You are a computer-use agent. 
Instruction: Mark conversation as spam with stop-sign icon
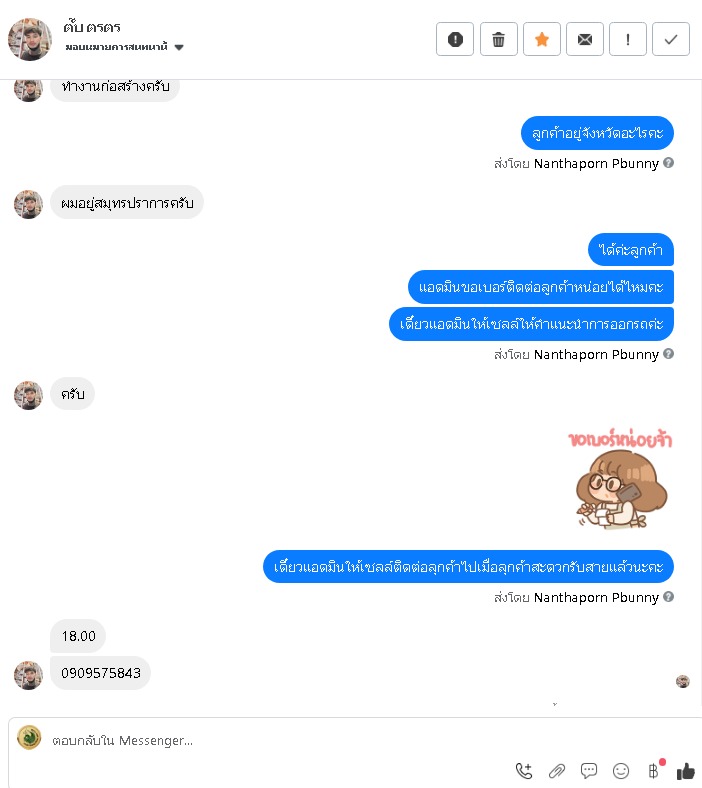click(x=455, y=39)
